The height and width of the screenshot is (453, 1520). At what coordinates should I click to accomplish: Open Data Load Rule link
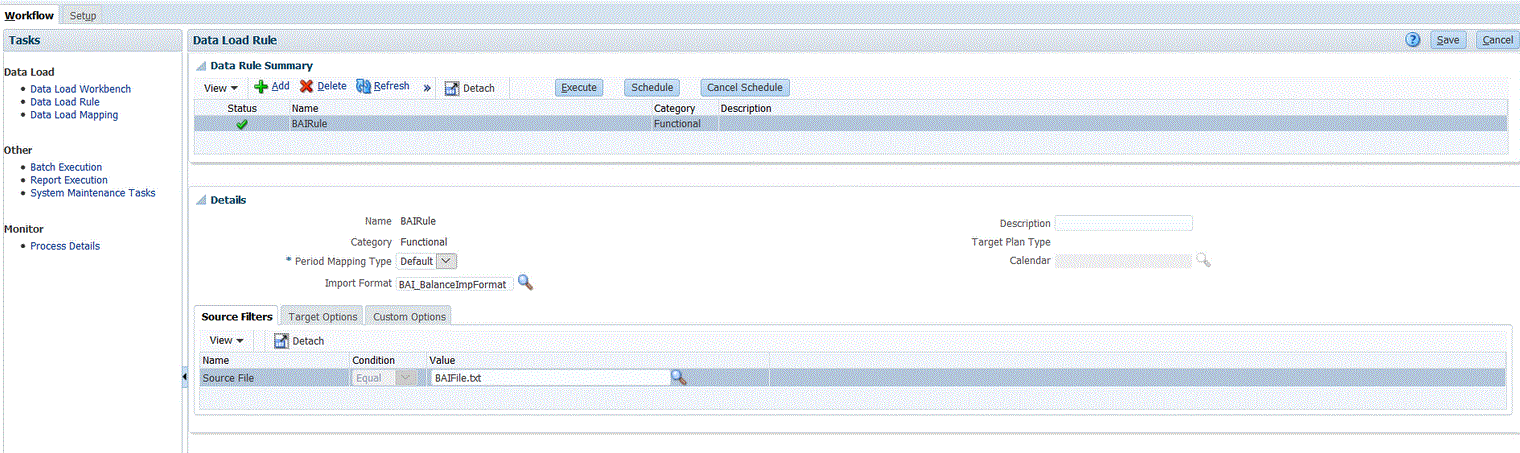65,102
